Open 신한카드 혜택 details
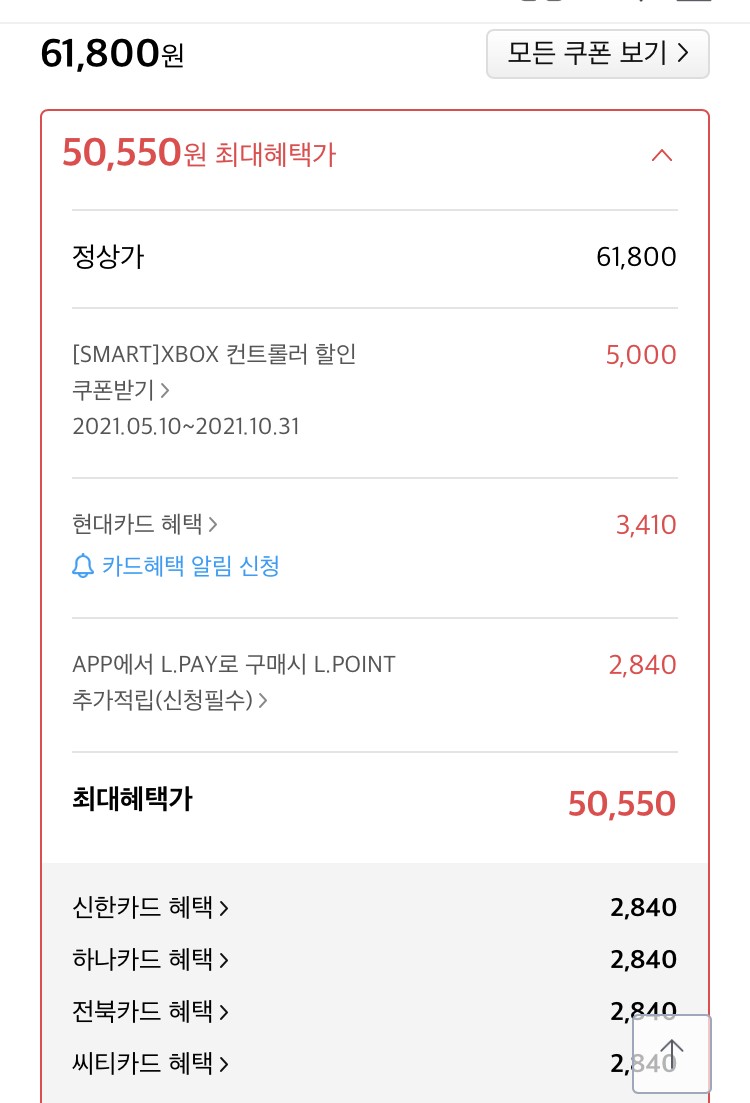750x1103 pixels. click(x=151, y=907)
